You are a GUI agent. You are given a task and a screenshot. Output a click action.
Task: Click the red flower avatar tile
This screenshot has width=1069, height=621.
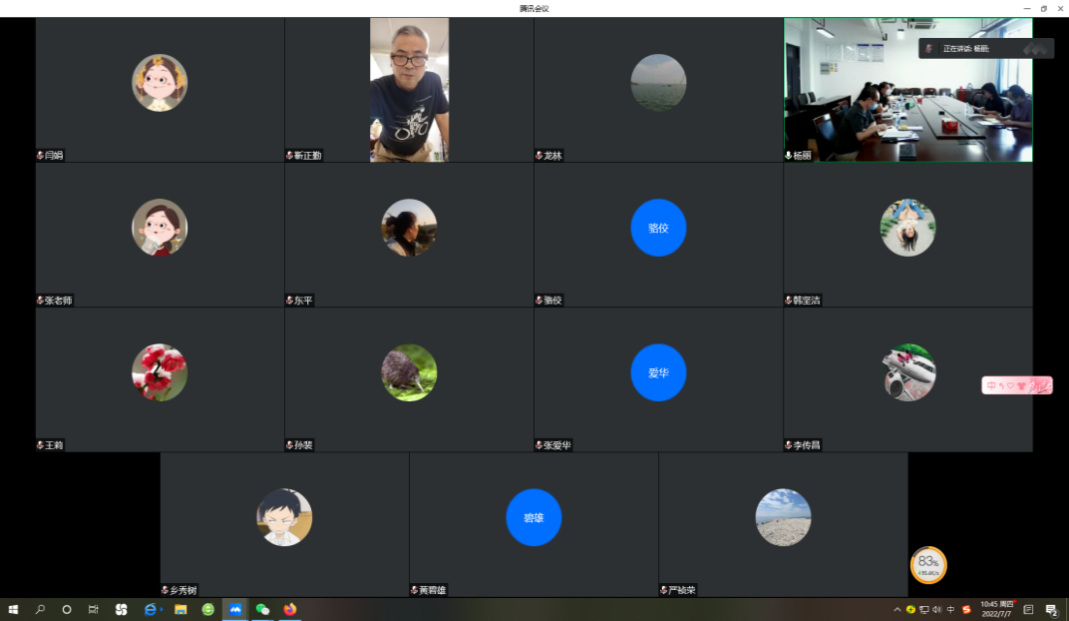(159, 373)
